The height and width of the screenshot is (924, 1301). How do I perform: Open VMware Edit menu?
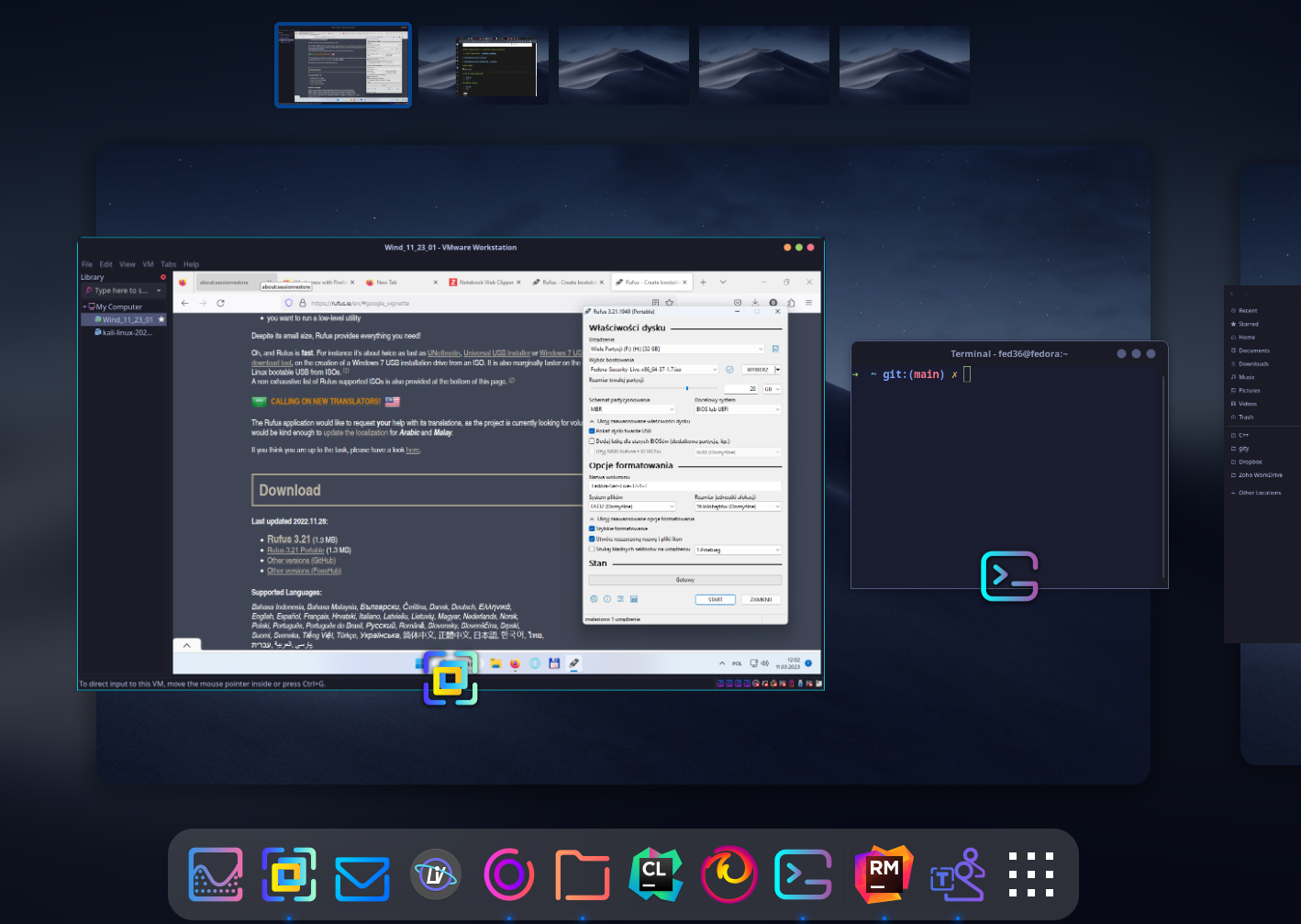pos(106,264)
